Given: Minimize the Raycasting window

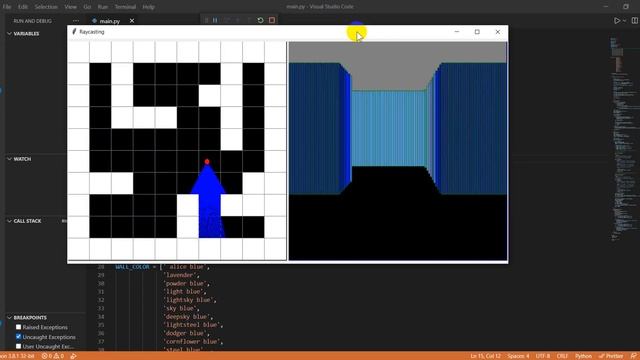Looking at the screenshot, I should [457, 32].
